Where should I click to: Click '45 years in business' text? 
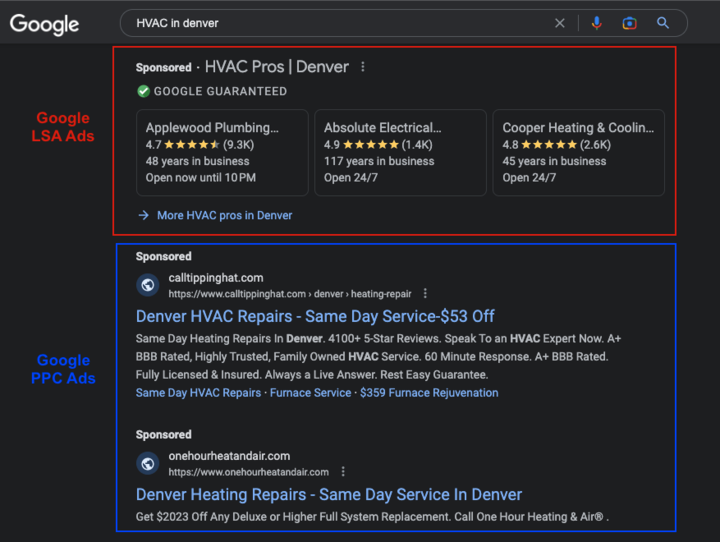[x=554, y=161]
